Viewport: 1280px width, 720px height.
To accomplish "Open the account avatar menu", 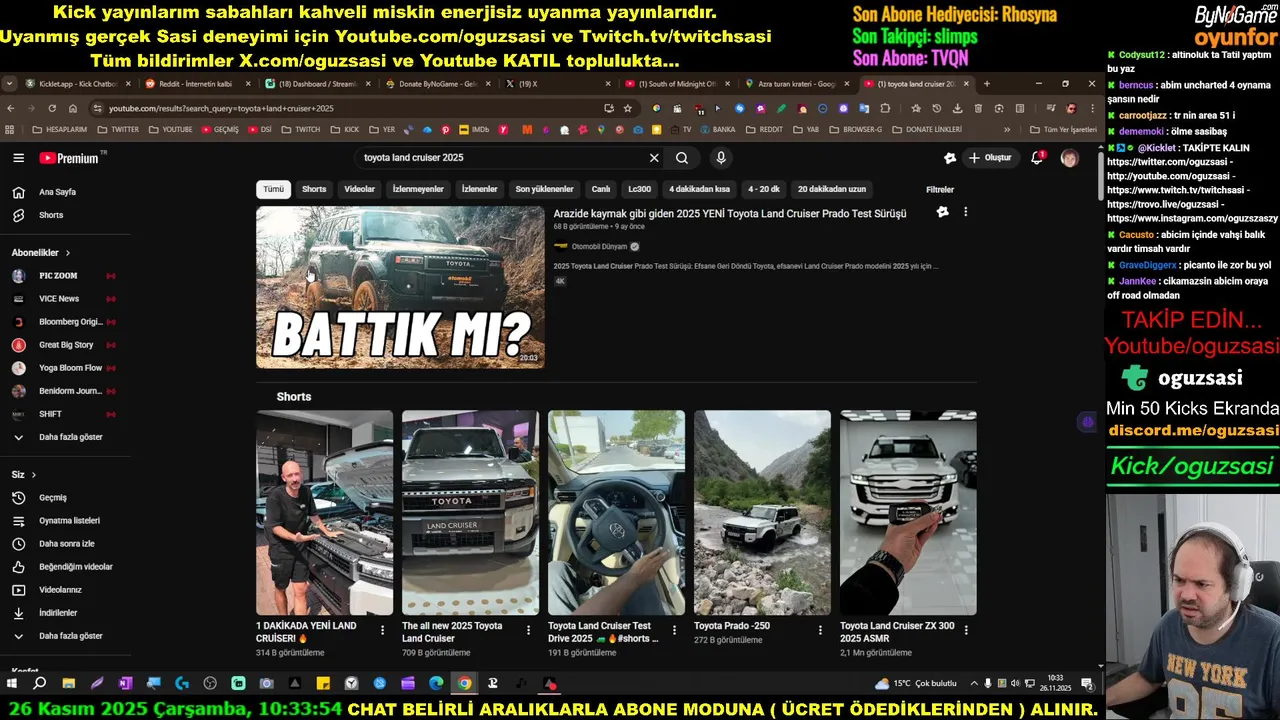I will click(x=1069, y=158).
